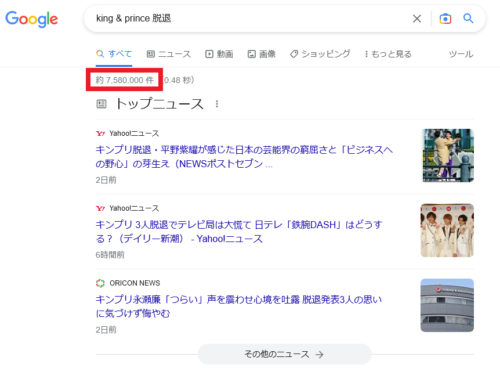500x368 pixels.
Task: Open the ショッピング tab
Action: [320, 54]
